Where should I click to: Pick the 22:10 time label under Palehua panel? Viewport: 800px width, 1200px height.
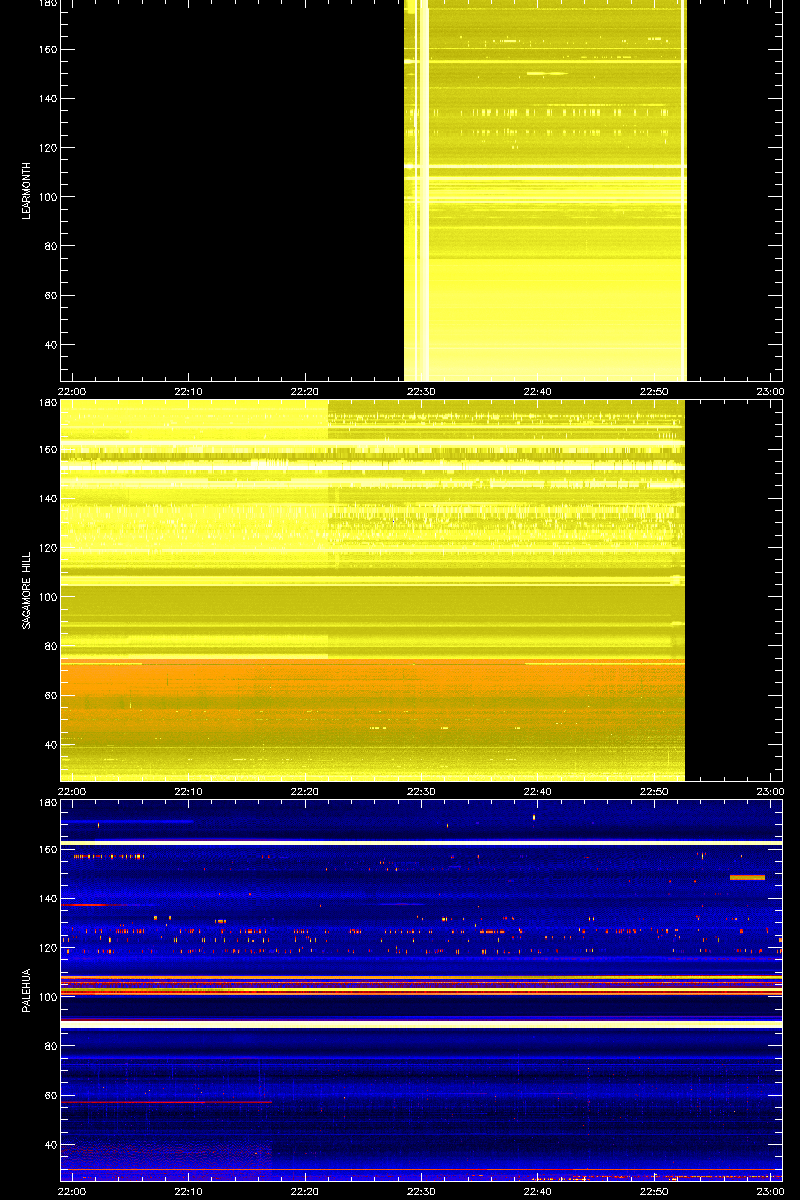189,1192
